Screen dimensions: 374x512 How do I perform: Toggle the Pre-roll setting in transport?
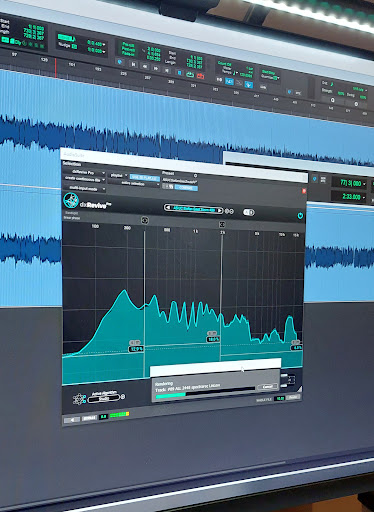128,44
